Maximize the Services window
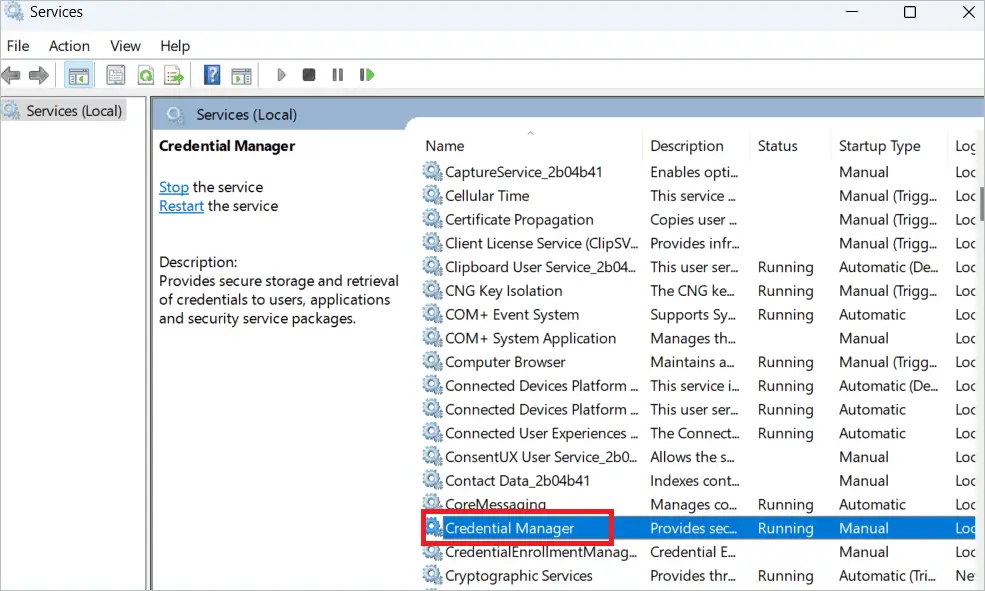The height and width of the screenshot is (591, 985). click(x=910, y=12)
